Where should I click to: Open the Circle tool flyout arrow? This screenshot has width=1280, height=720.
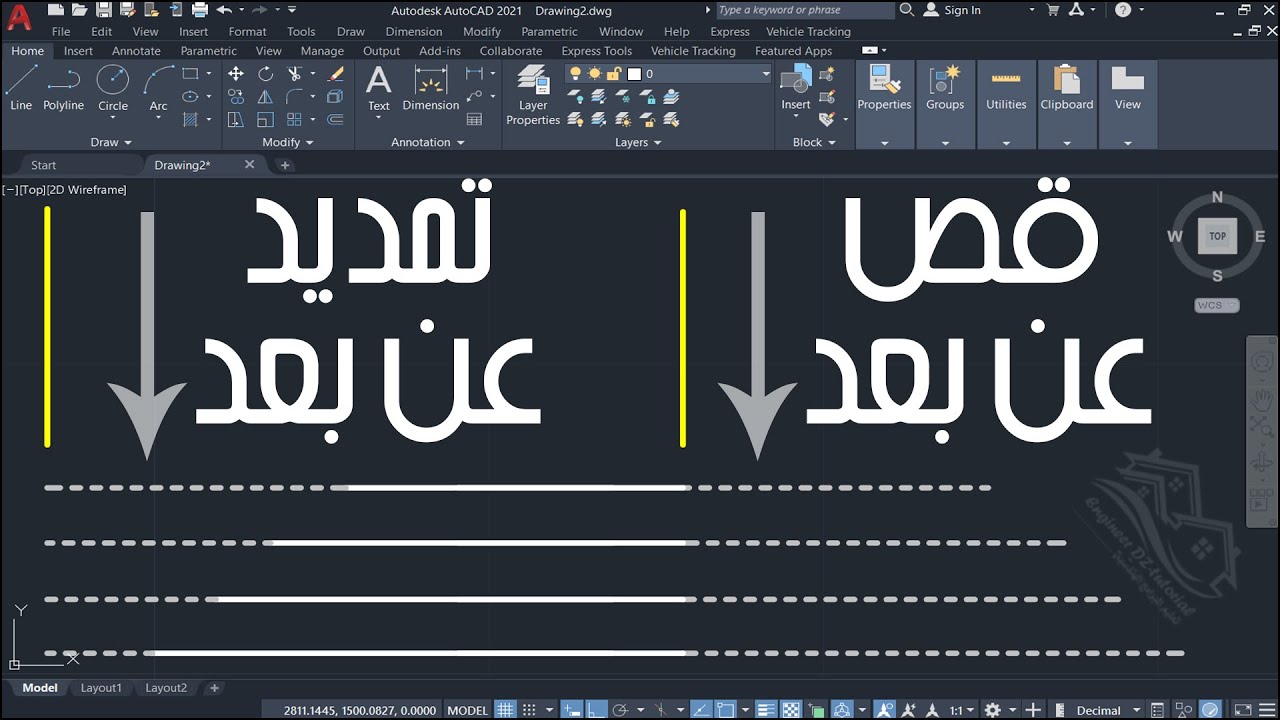pyautogui.click(x=113, y=119)
